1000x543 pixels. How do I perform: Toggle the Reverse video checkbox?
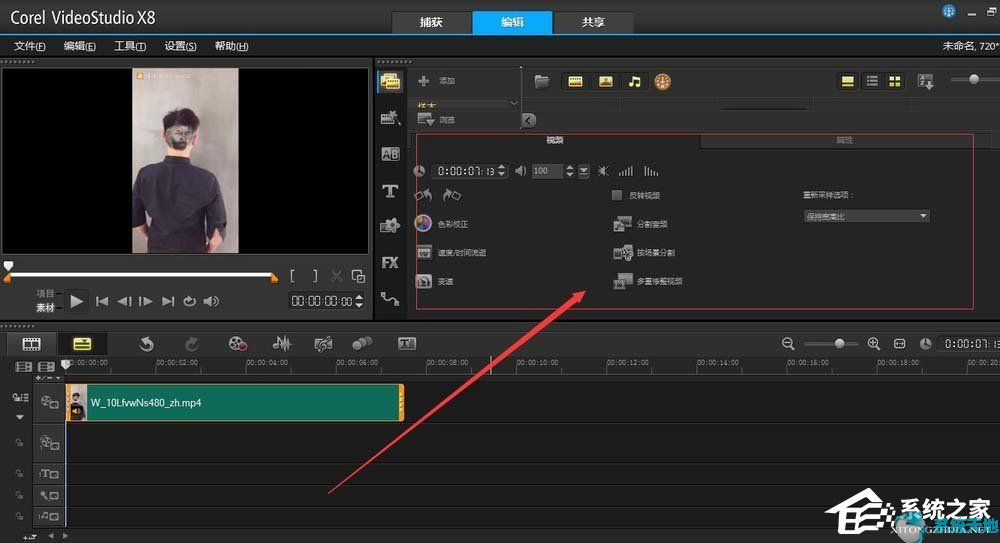pyautogui.click(x=617, y=195)
